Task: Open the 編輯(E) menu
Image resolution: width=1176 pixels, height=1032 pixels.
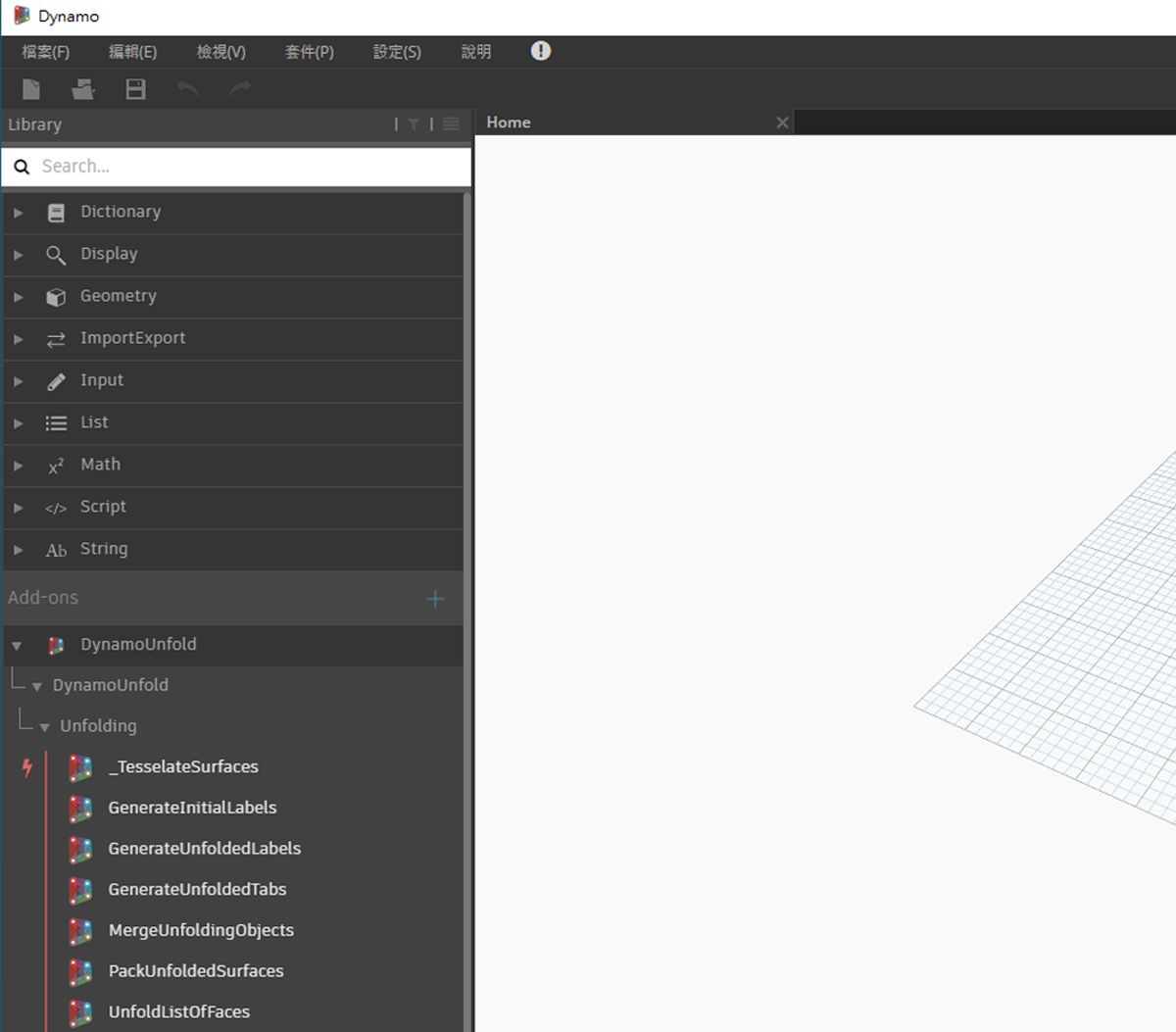Action: (132, 52)
